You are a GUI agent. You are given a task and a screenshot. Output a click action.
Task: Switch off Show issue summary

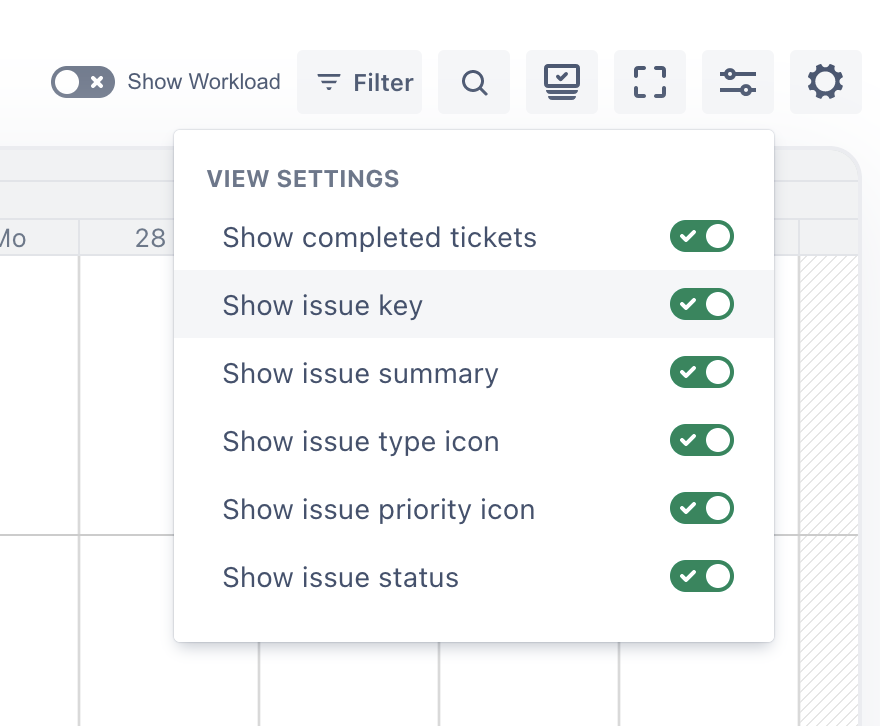(702, 372)
